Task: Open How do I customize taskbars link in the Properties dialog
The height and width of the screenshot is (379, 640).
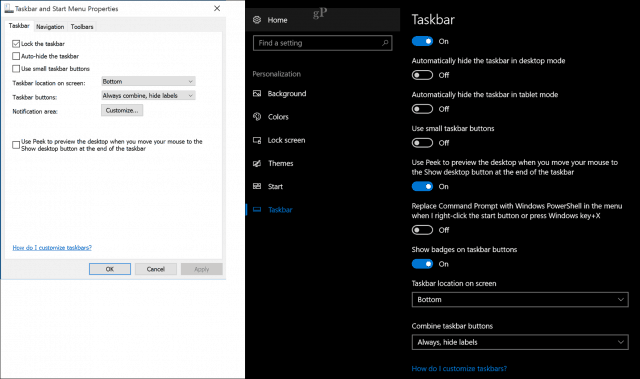Action: click(x=52, y=248)
